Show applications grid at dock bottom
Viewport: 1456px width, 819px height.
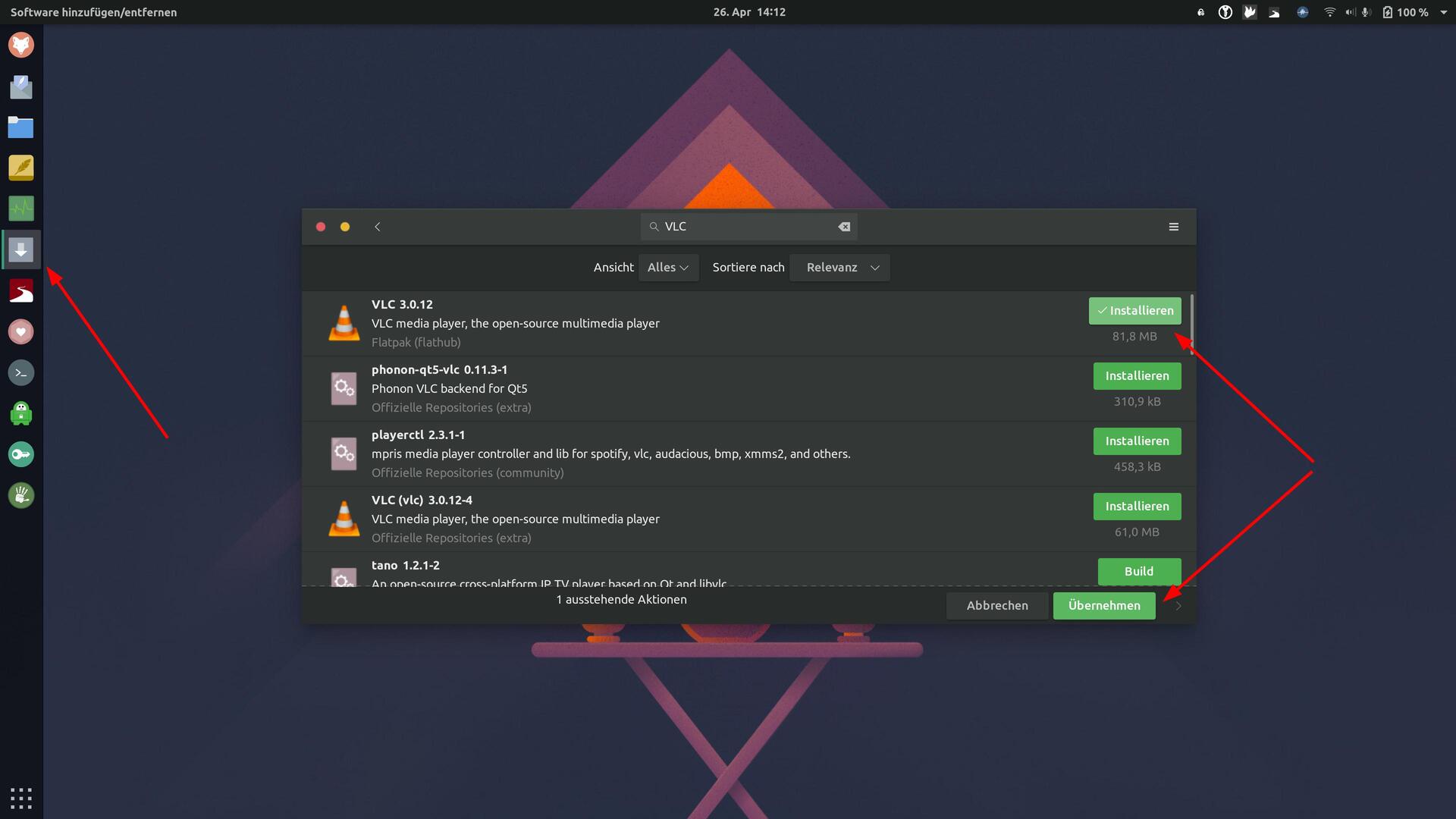coord(21,798)
